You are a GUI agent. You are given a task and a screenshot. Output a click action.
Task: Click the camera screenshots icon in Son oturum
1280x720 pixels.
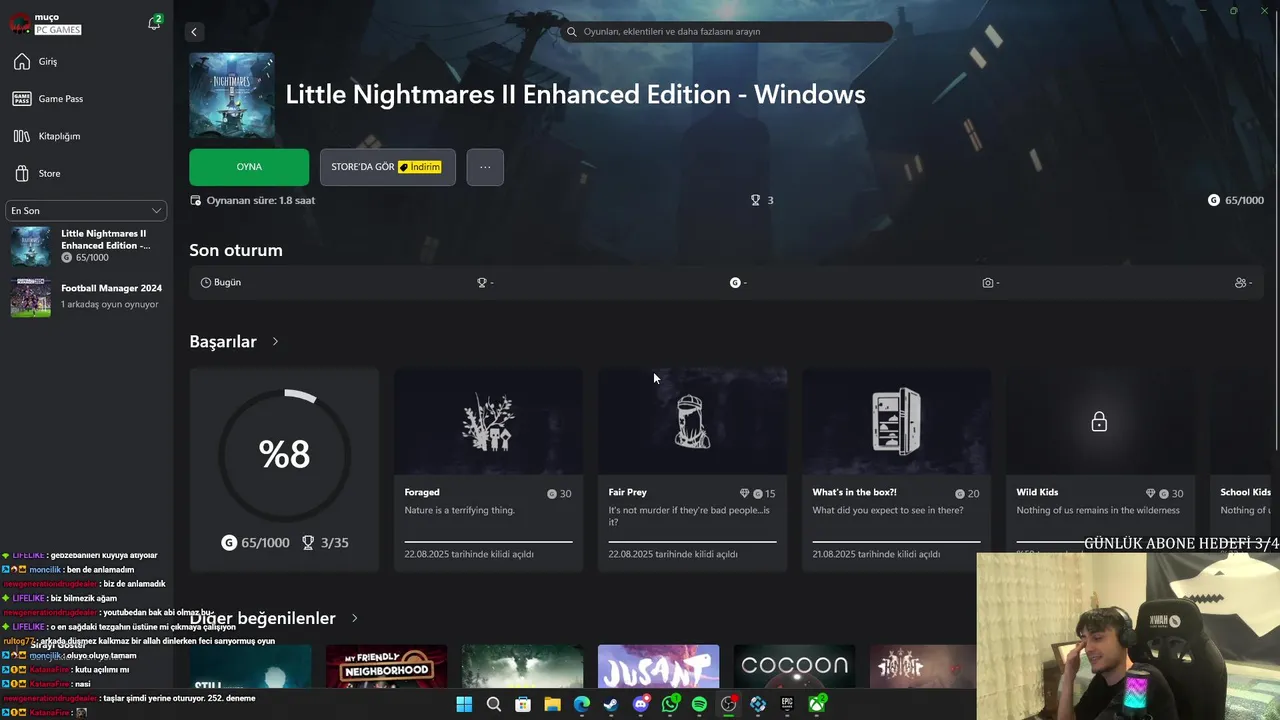click(x=988, y=283)
